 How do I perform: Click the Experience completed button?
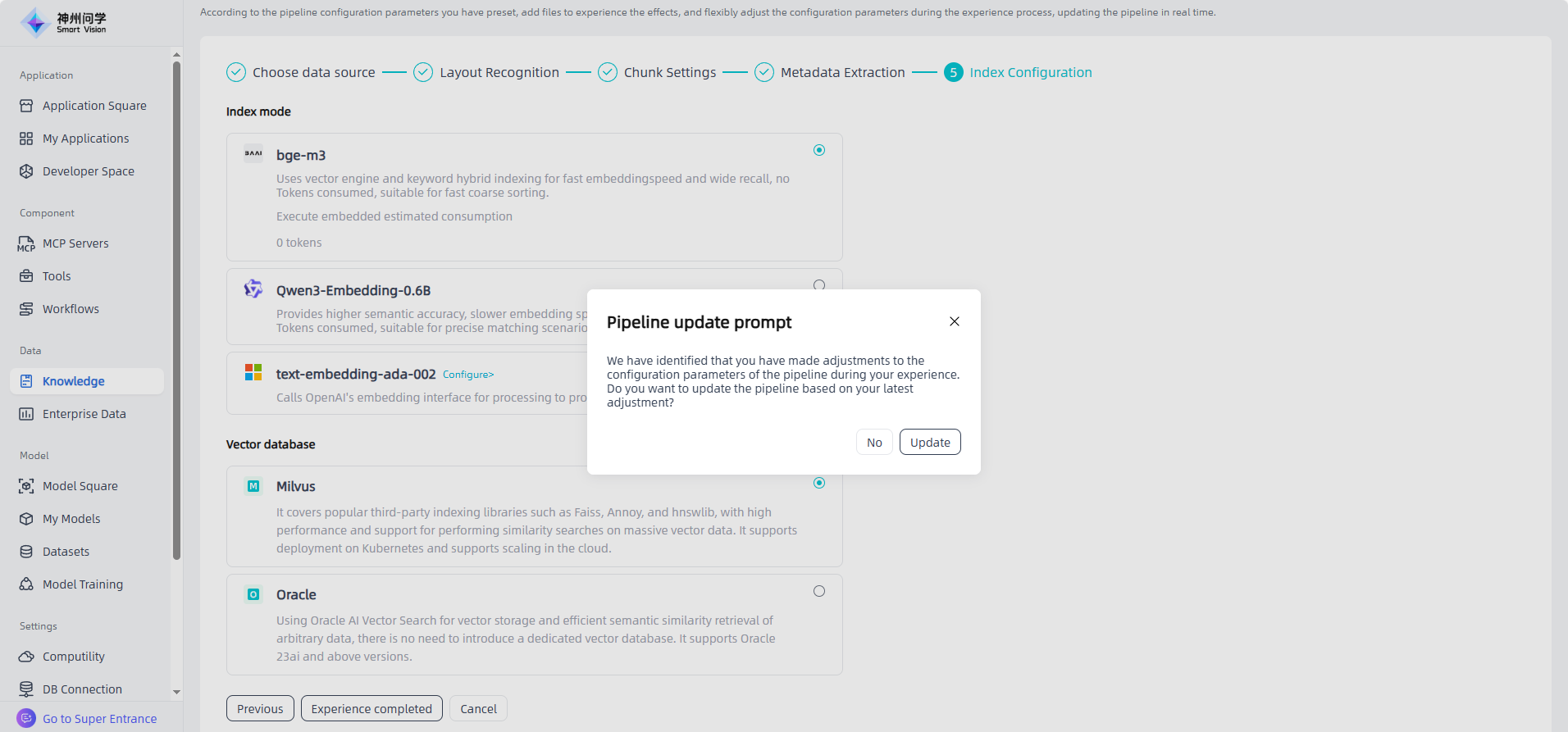pyautogui.click(x=371, y=708)
